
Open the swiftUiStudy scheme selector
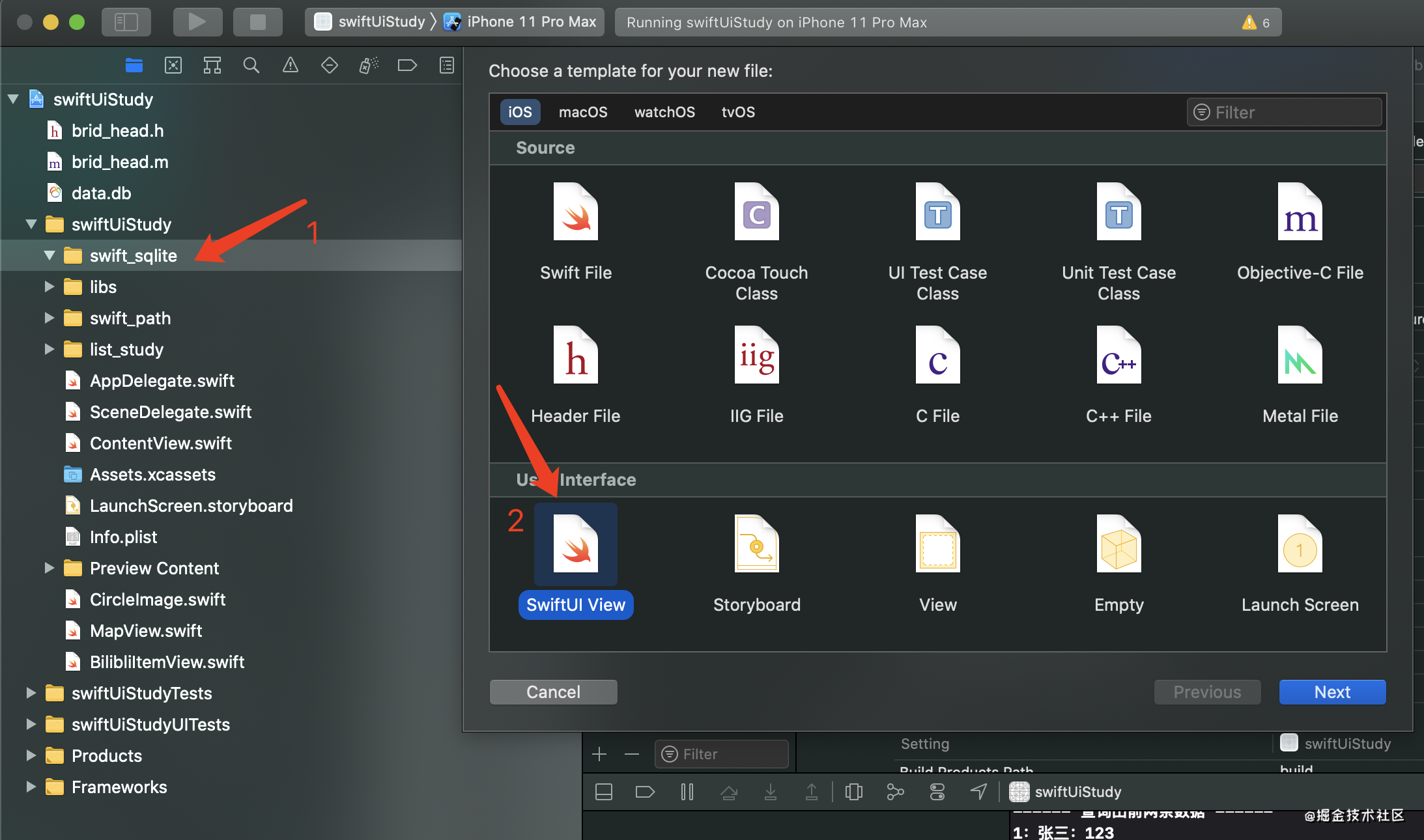tap(370, 22)
